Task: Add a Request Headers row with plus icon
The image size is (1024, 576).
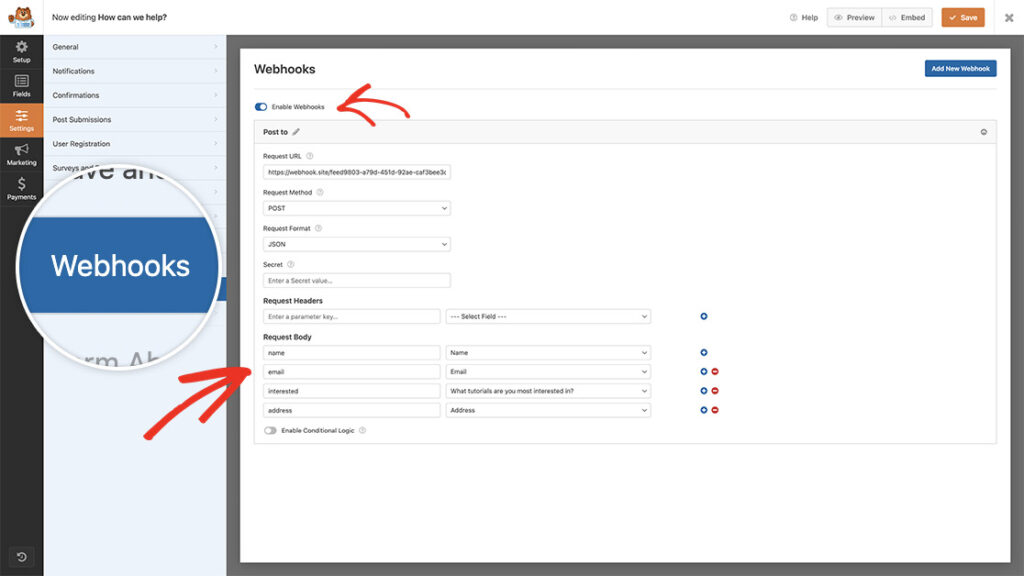Action: pos(704,316)
